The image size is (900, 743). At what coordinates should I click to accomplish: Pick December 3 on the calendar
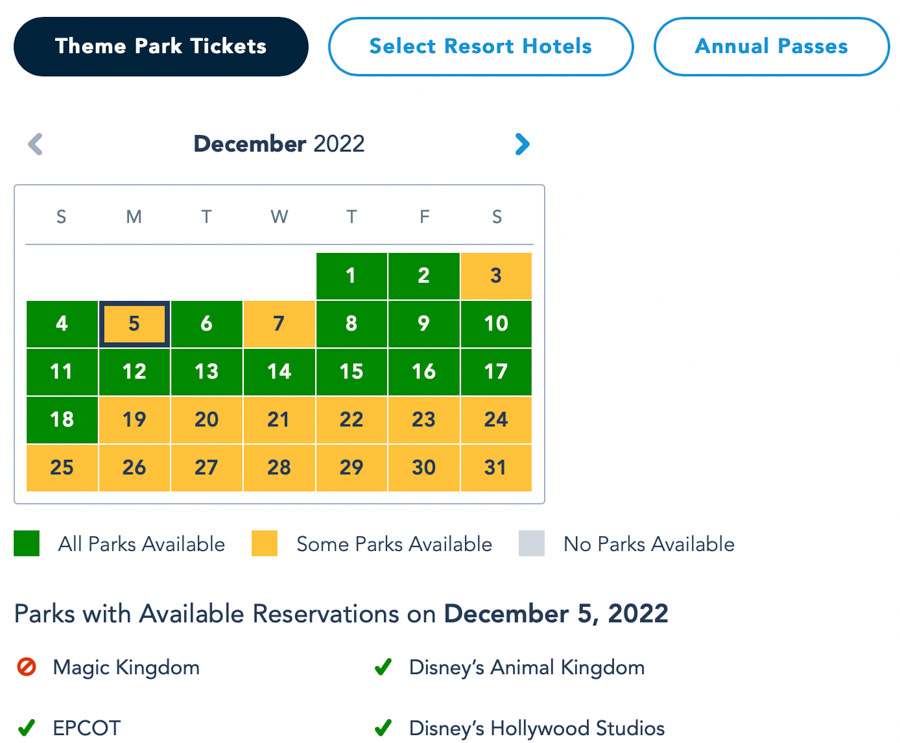tap(496, 276)
